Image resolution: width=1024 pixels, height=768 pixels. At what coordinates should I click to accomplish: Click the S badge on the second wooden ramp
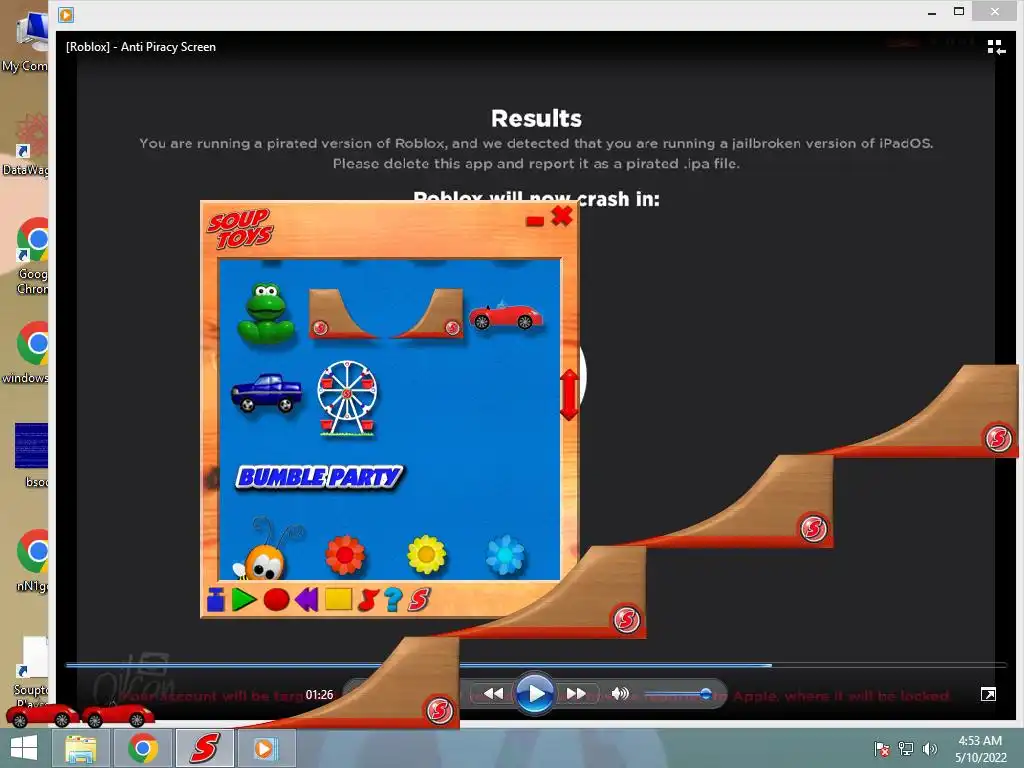(814, 528)
